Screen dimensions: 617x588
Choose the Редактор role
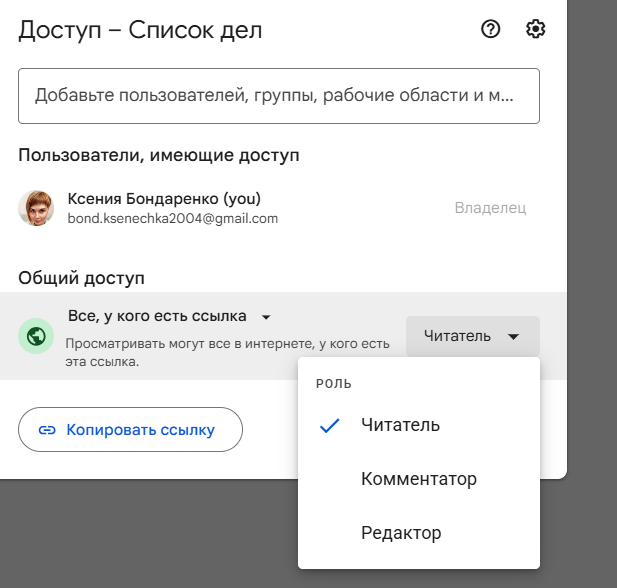click(x=419, y=533)
